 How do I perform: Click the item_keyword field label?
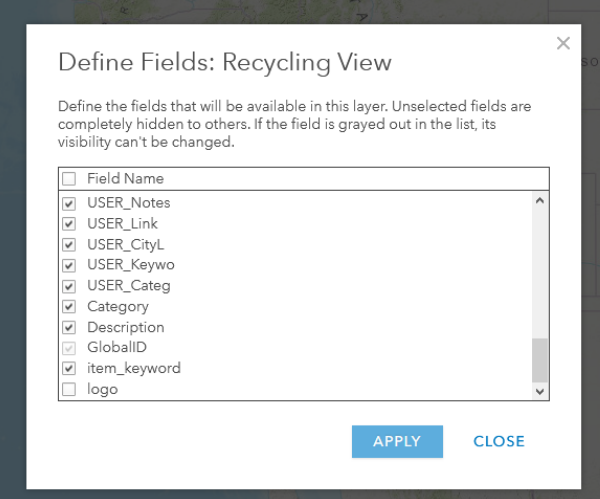133,368
